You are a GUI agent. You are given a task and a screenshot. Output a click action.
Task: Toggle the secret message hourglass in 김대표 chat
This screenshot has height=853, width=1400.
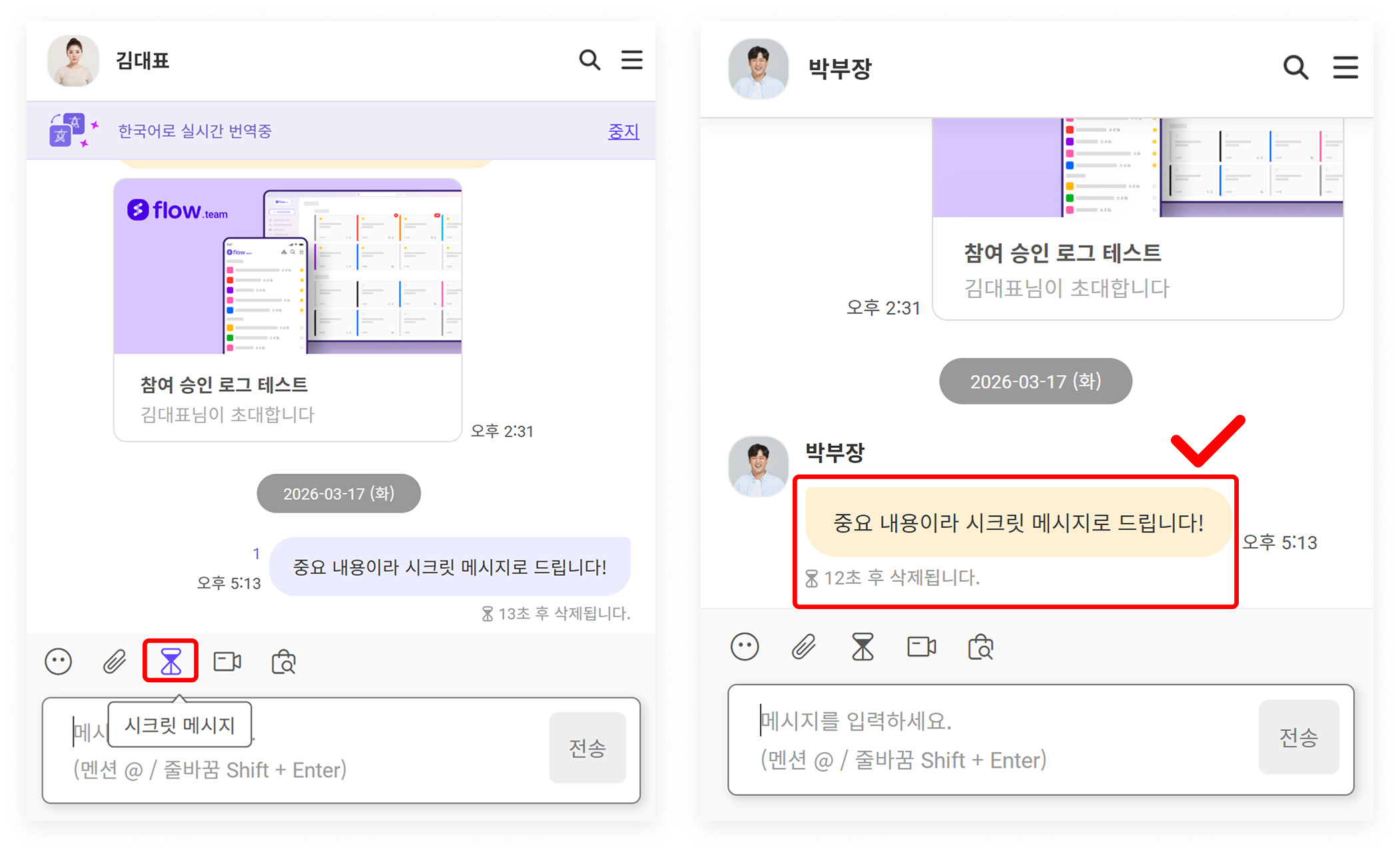pyautogui.click(x=171, y=661)
